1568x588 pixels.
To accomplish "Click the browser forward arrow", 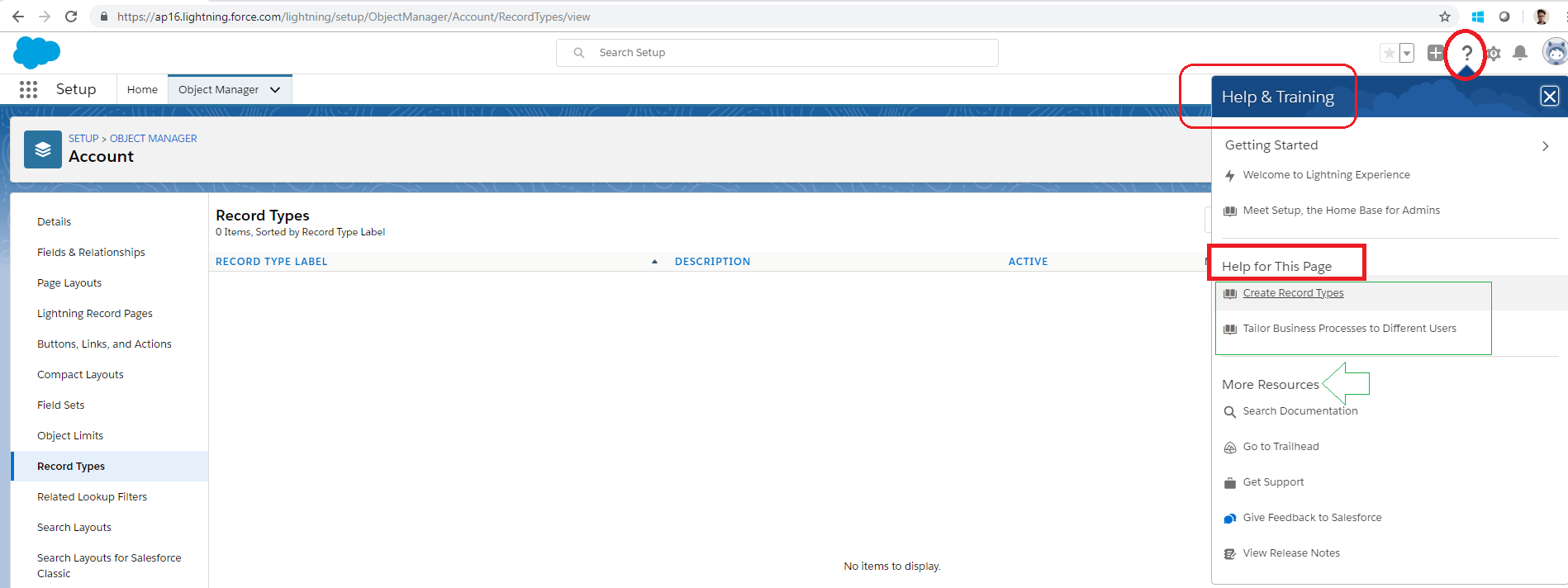I will pos(45,17).
